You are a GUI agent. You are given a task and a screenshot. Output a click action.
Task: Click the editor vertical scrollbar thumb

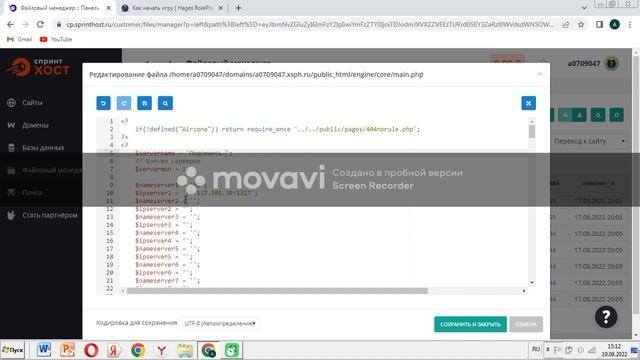tap(531, 132)
